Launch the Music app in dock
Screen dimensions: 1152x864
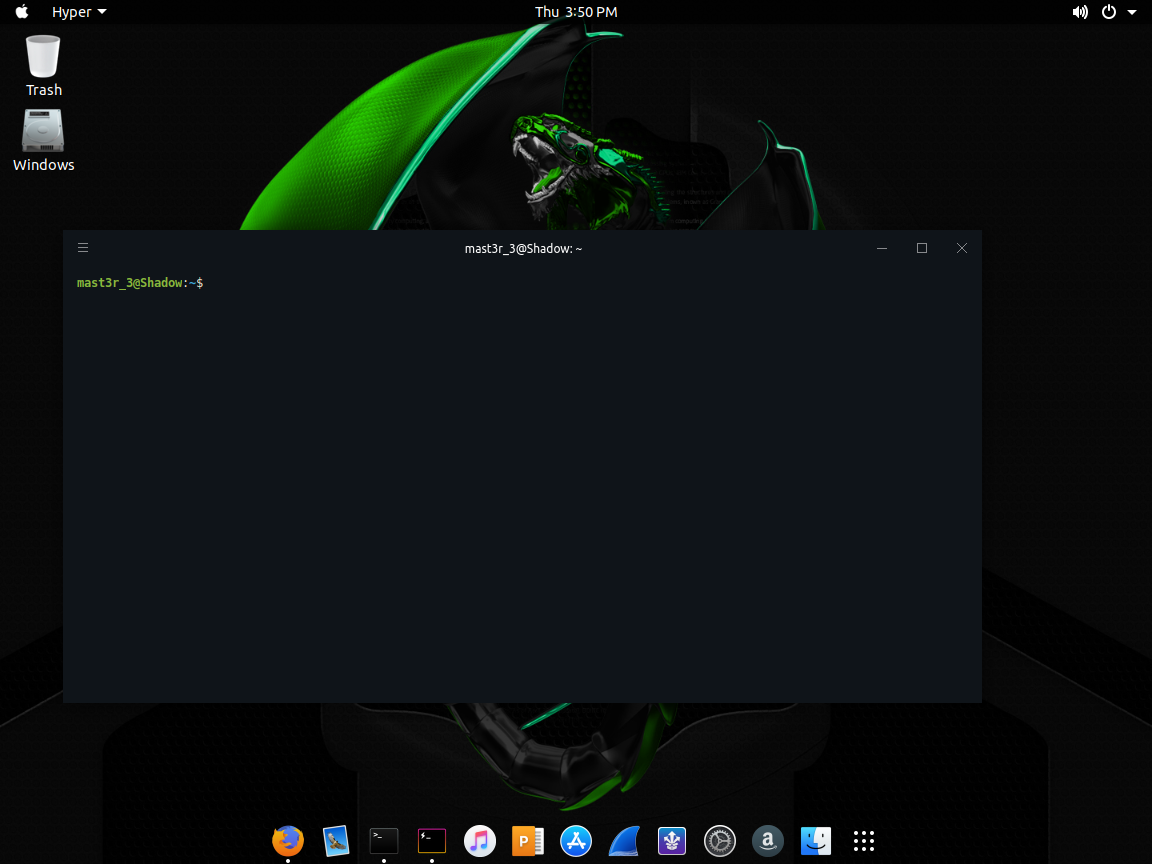[x=480, y=840]
